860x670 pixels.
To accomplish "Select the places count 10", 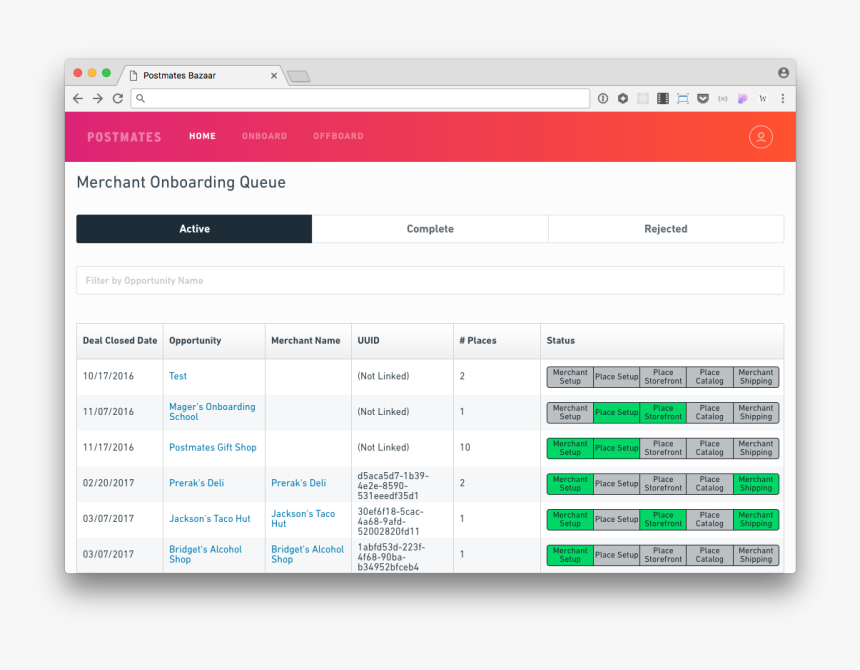I will (465, 447).
